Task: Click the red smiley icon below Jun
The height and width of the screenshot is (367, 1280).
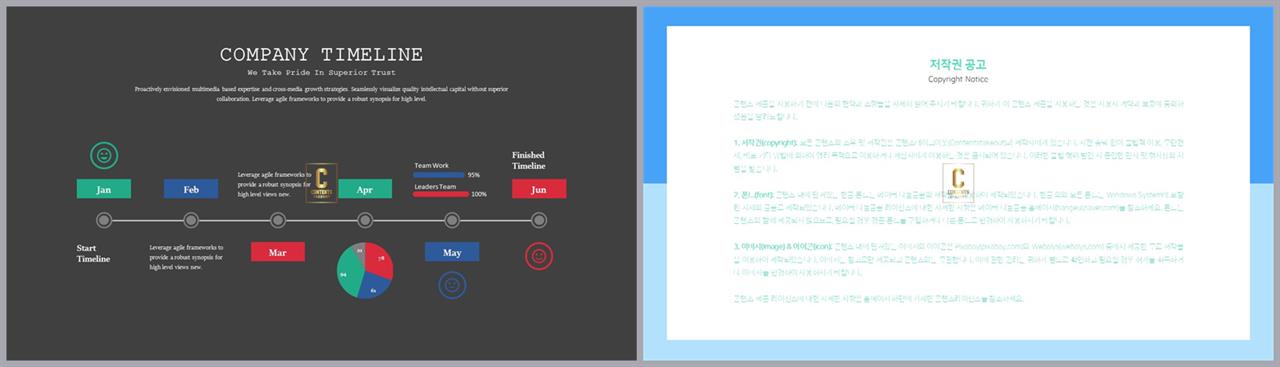Action: click(x=539, y=256)
